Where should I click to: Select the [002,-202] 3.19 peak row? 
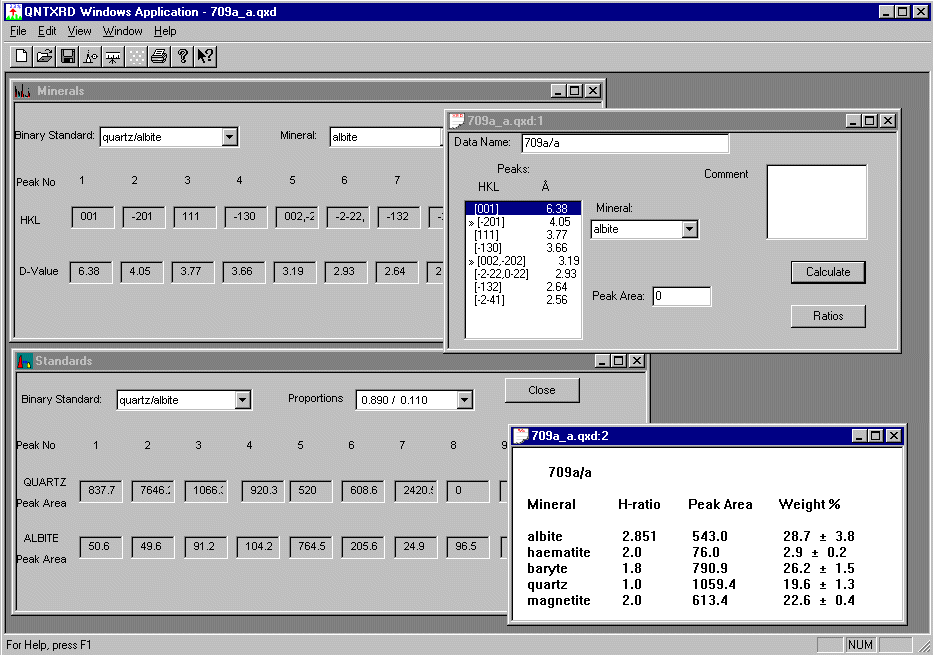[x=522, y=261]
